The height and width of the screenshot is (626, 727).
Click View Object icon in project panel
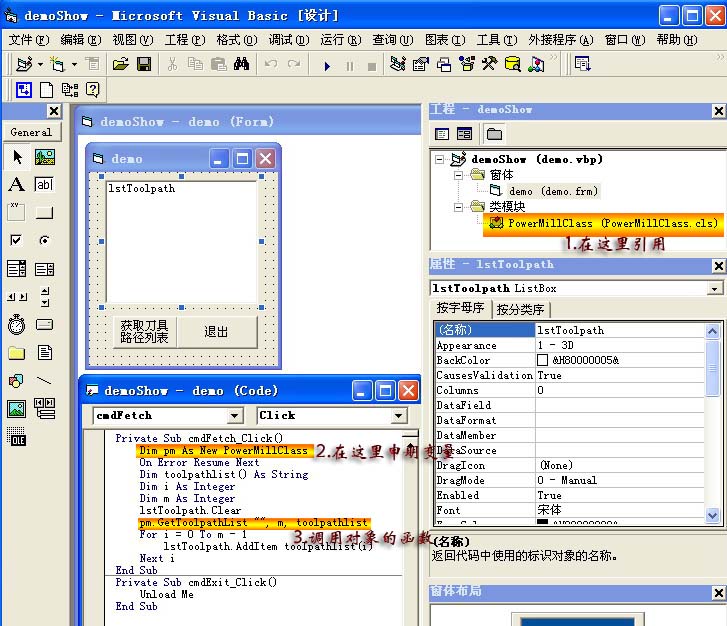[465, 134]
